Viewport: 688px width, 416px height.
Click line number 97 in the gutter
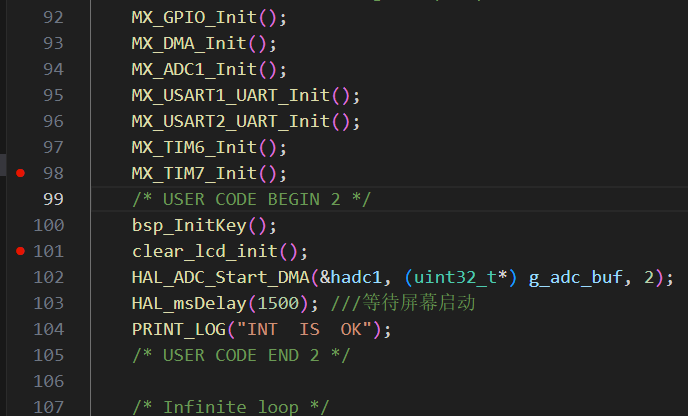[53, 147]
